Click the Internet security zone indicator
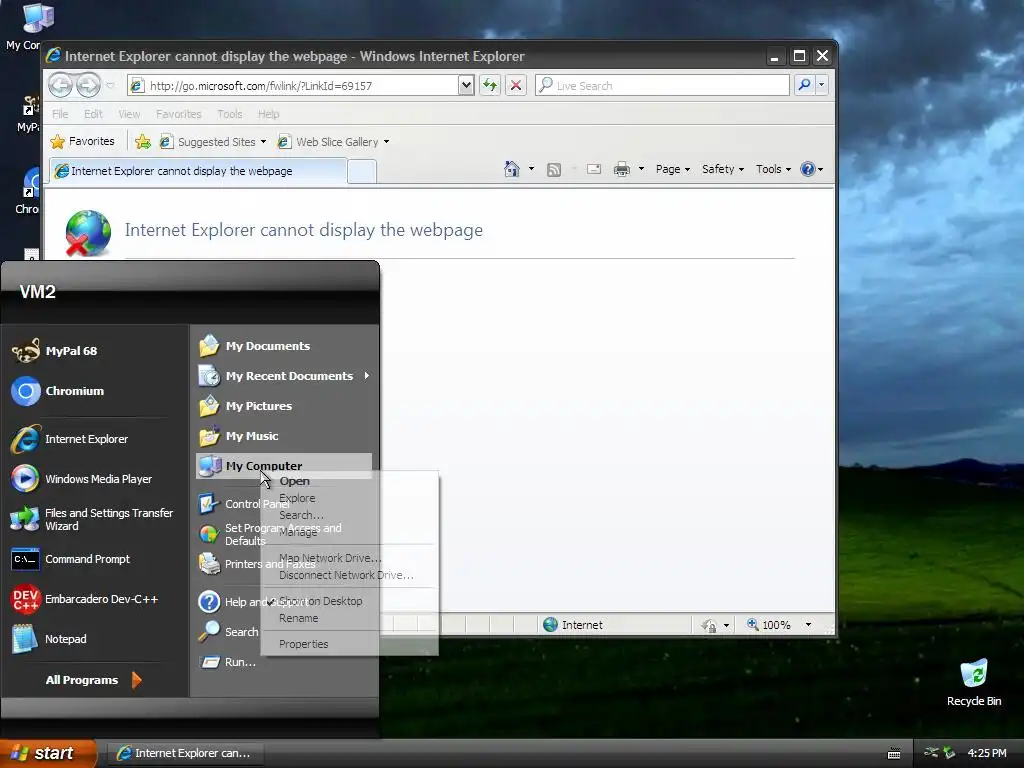Screen dimensions: 1024x768 (573, 625)
